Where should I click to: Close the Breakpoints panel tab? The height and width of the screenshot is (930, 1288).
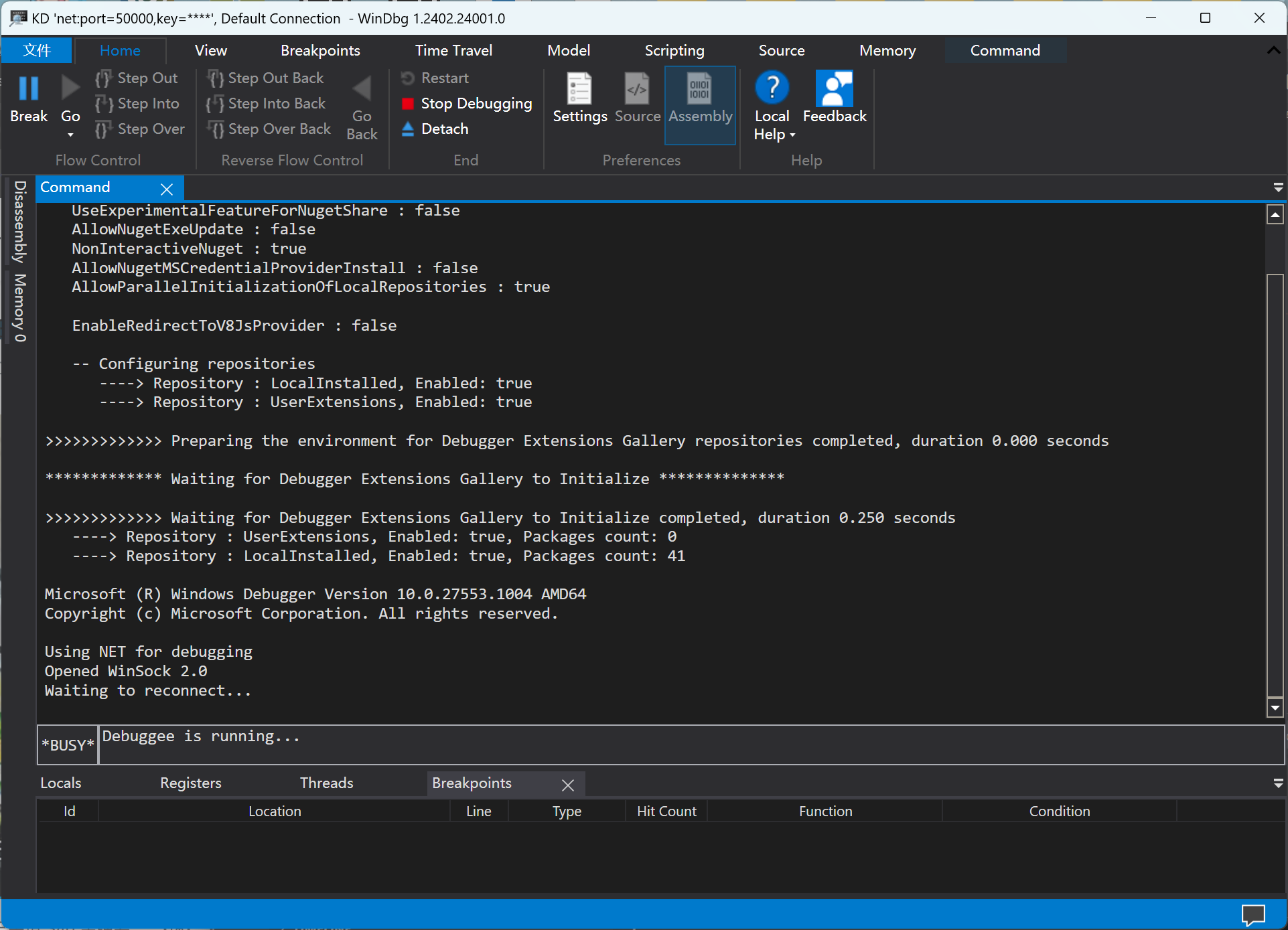568,785
